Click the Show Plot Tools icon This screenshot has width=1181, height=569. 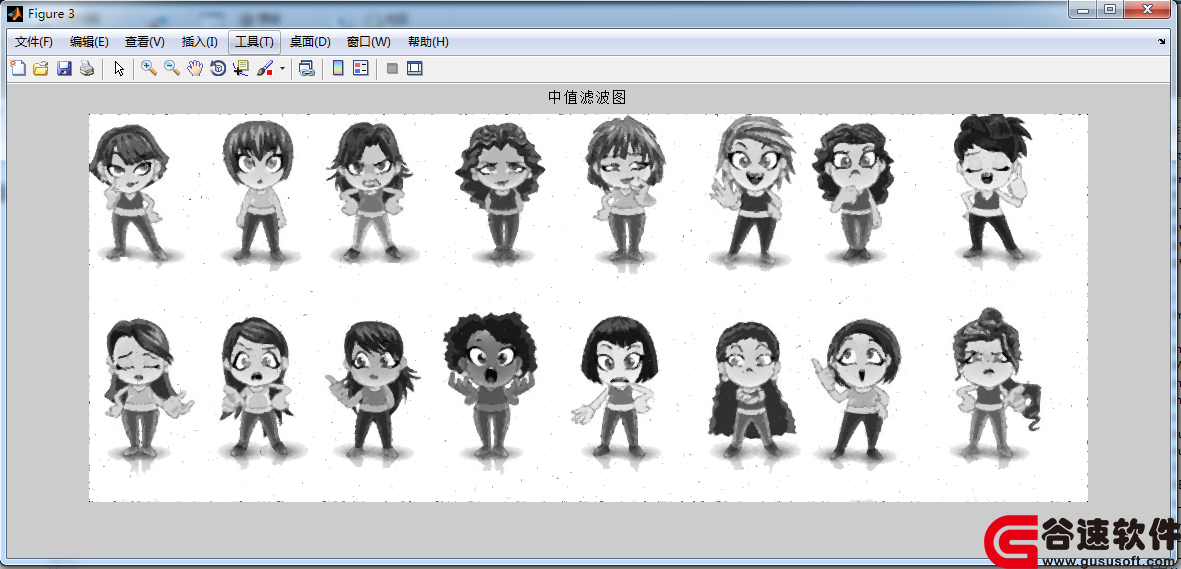pos(414,69)
